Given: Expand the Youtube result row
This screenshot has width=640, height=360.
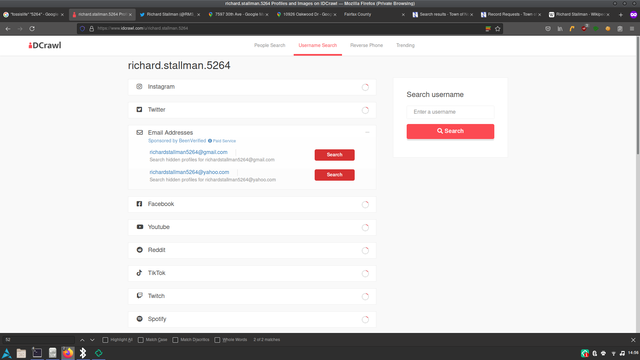Looking at the screenshot, I should coord(252,227).
